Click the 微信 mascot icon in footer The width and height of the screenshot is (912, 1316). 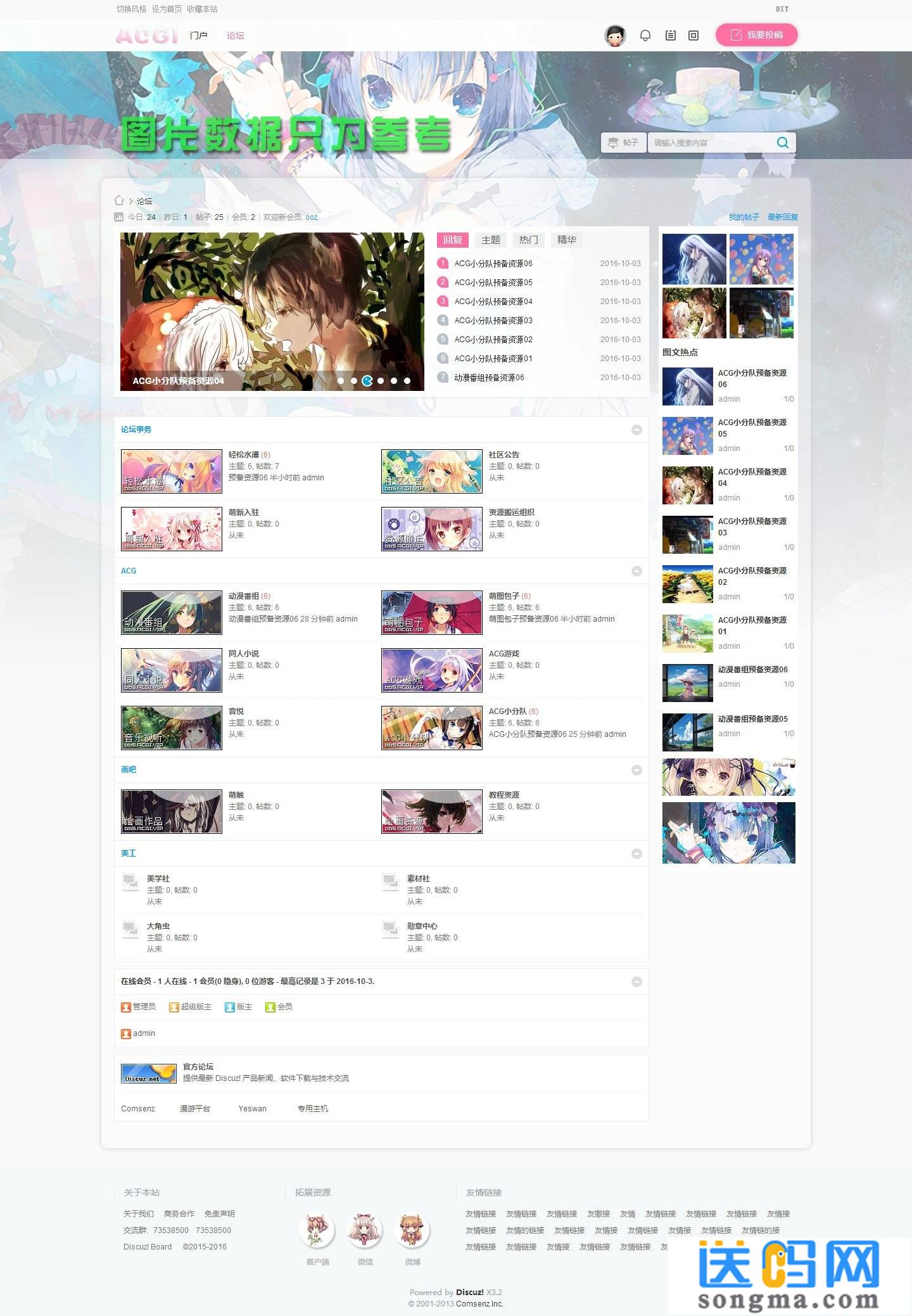click(364, 1230)
